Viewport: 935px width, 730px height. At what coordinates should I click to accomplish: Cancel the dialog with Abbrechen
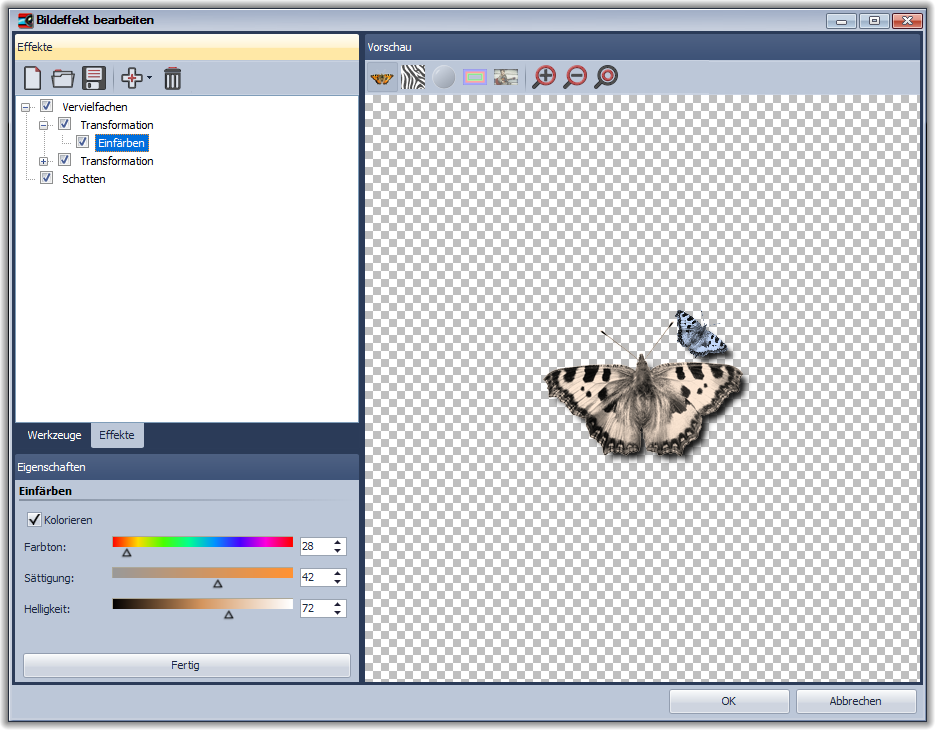coord(855,701)
